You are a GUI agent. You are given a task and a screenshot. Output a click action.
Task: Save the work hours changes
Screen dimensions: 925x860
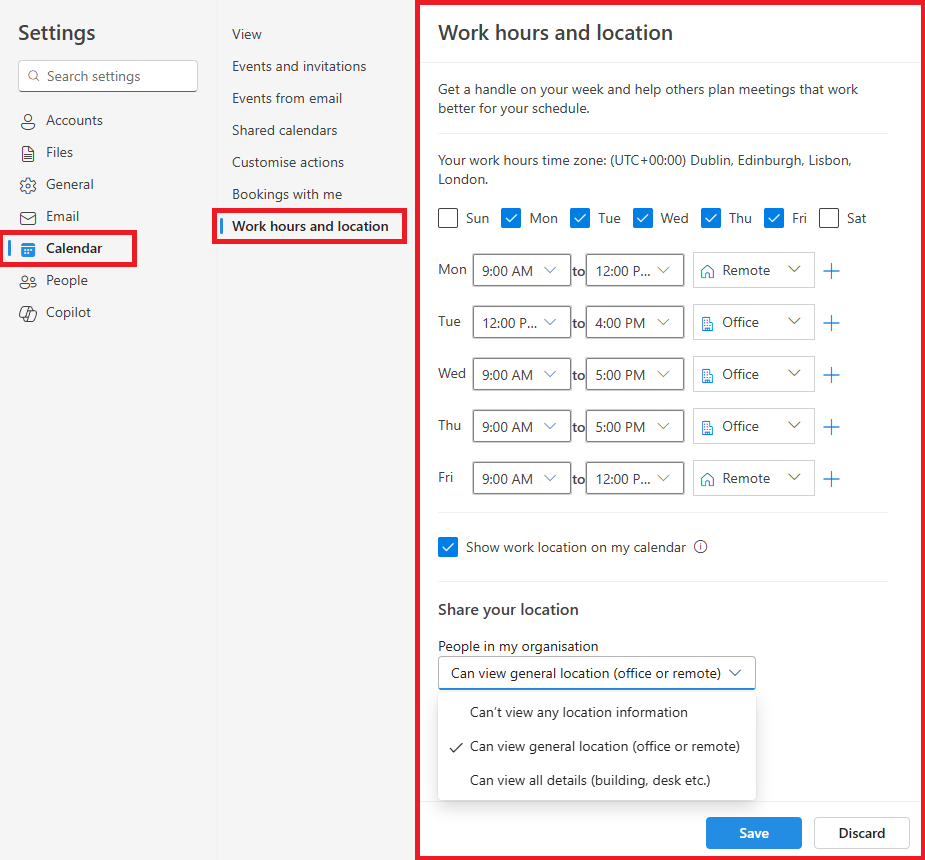[x=753, y=833]
